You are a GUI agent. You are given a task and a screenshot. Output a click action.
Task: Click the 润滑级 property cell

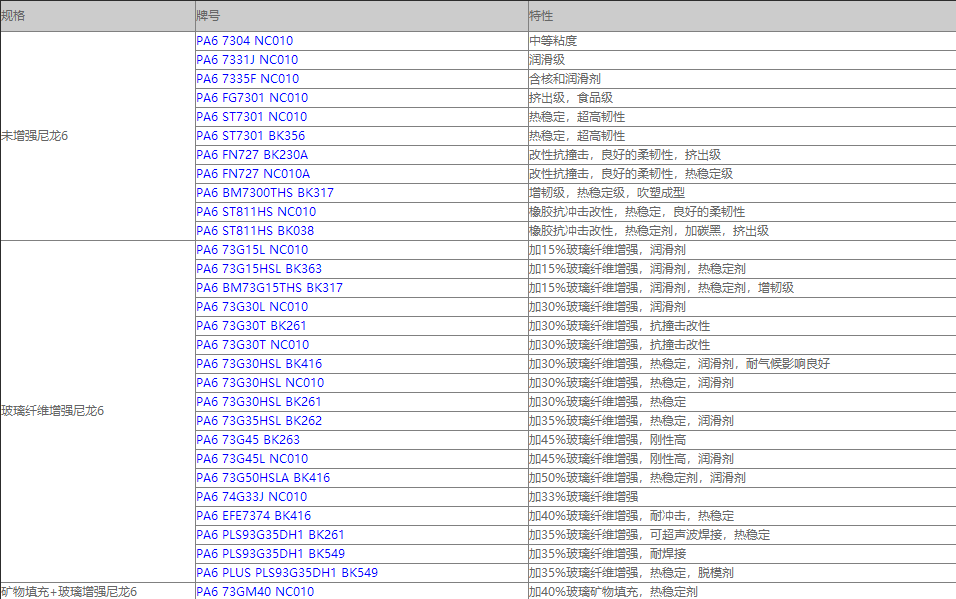pyautogui.click(x=742, y=60)
